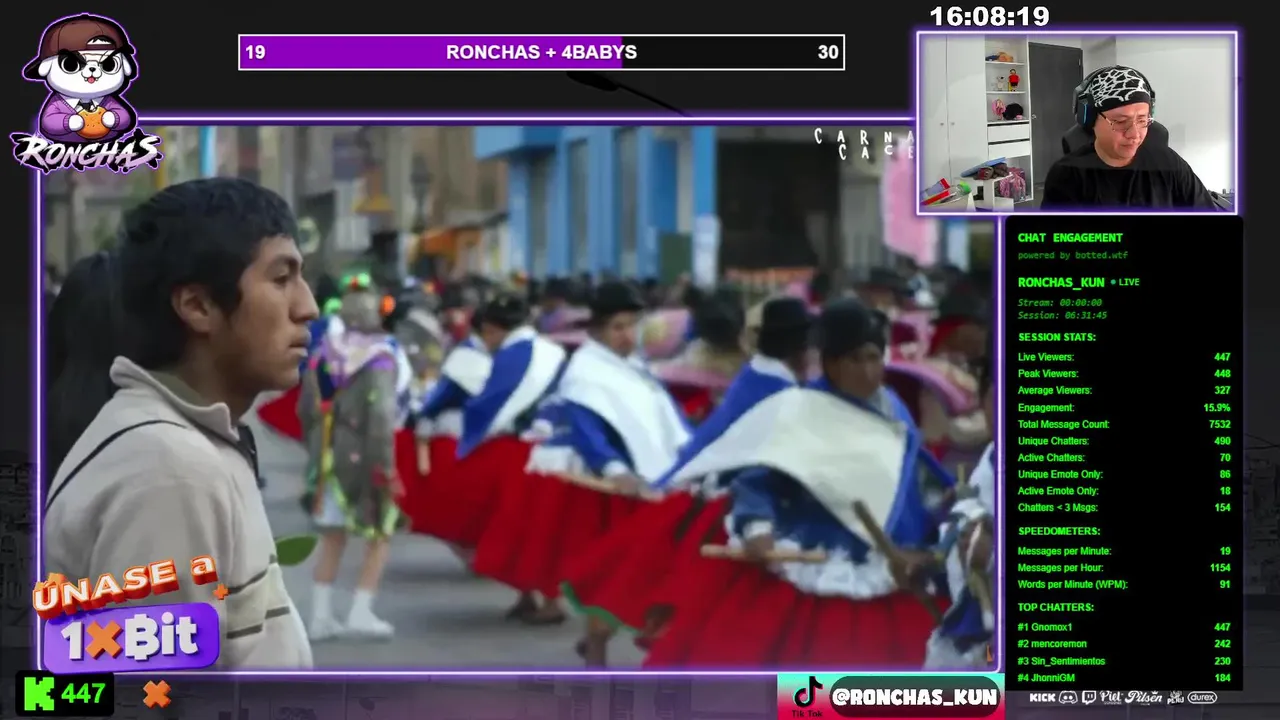Click the Live Viewers stat row
Viewport: 1280px width, 720px height.
(x=1124, y=357)
